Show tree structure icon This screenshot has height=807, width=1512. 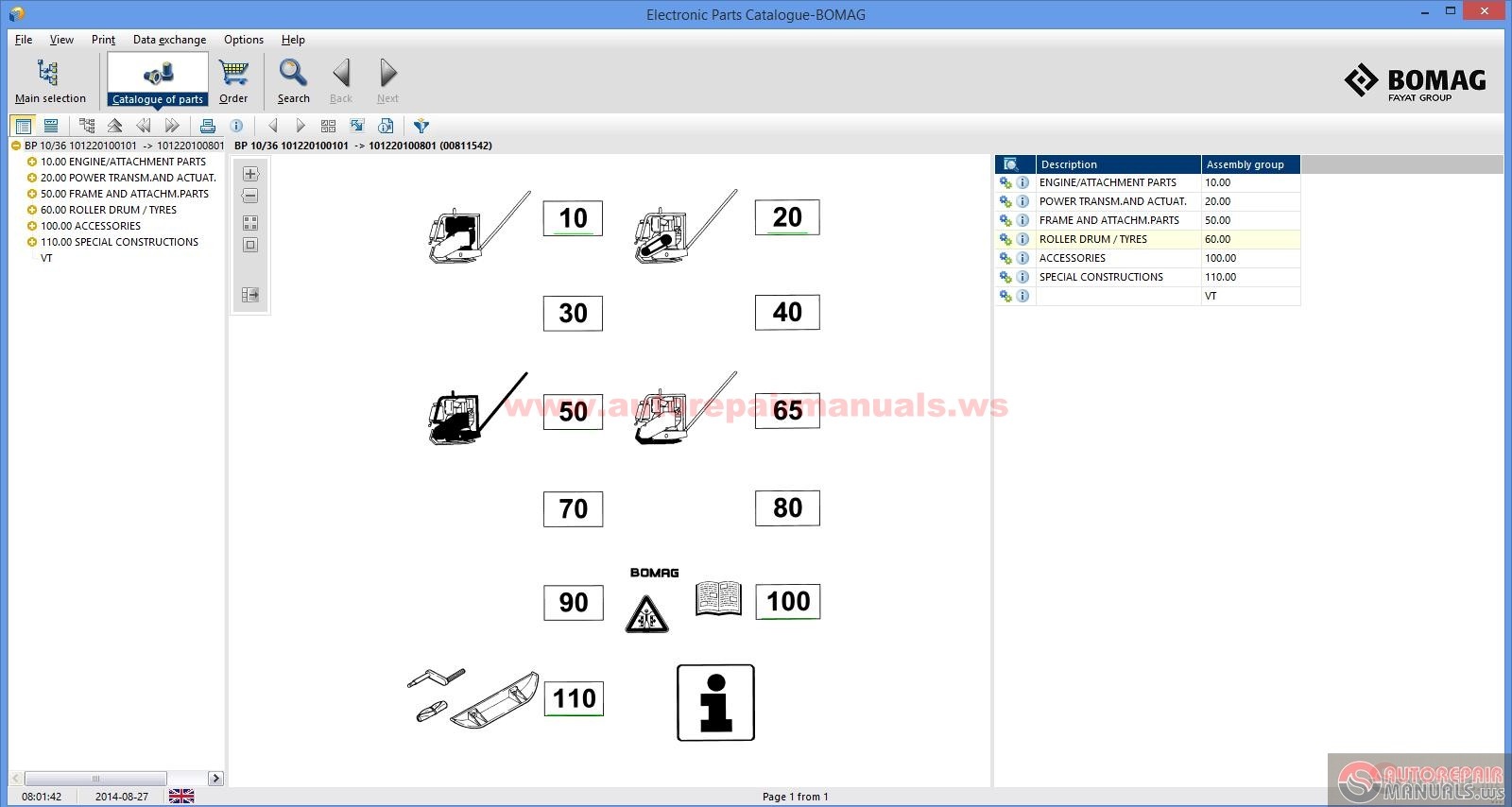[x=87, y=126]
